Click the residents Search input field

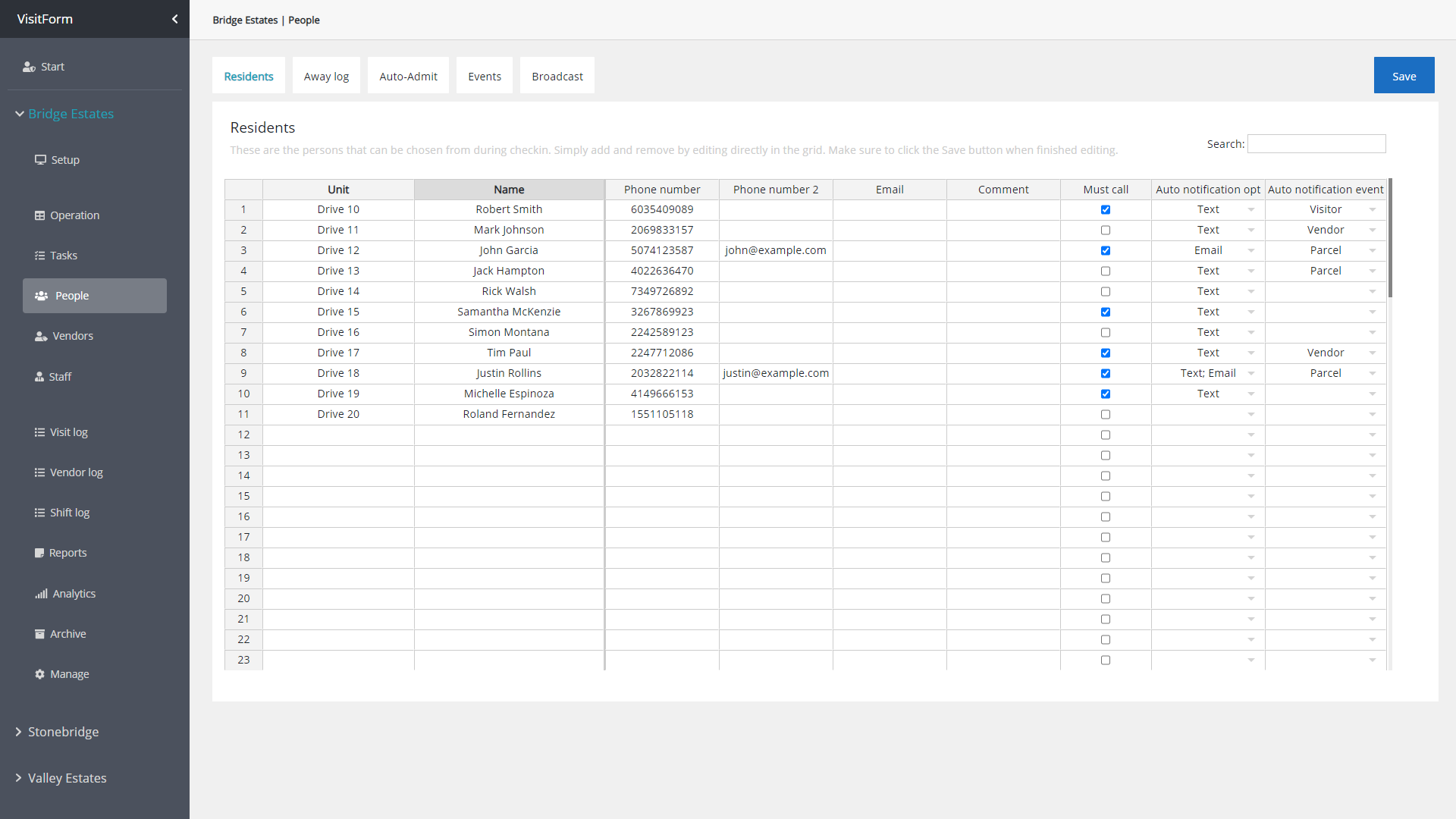[1316, 144]
